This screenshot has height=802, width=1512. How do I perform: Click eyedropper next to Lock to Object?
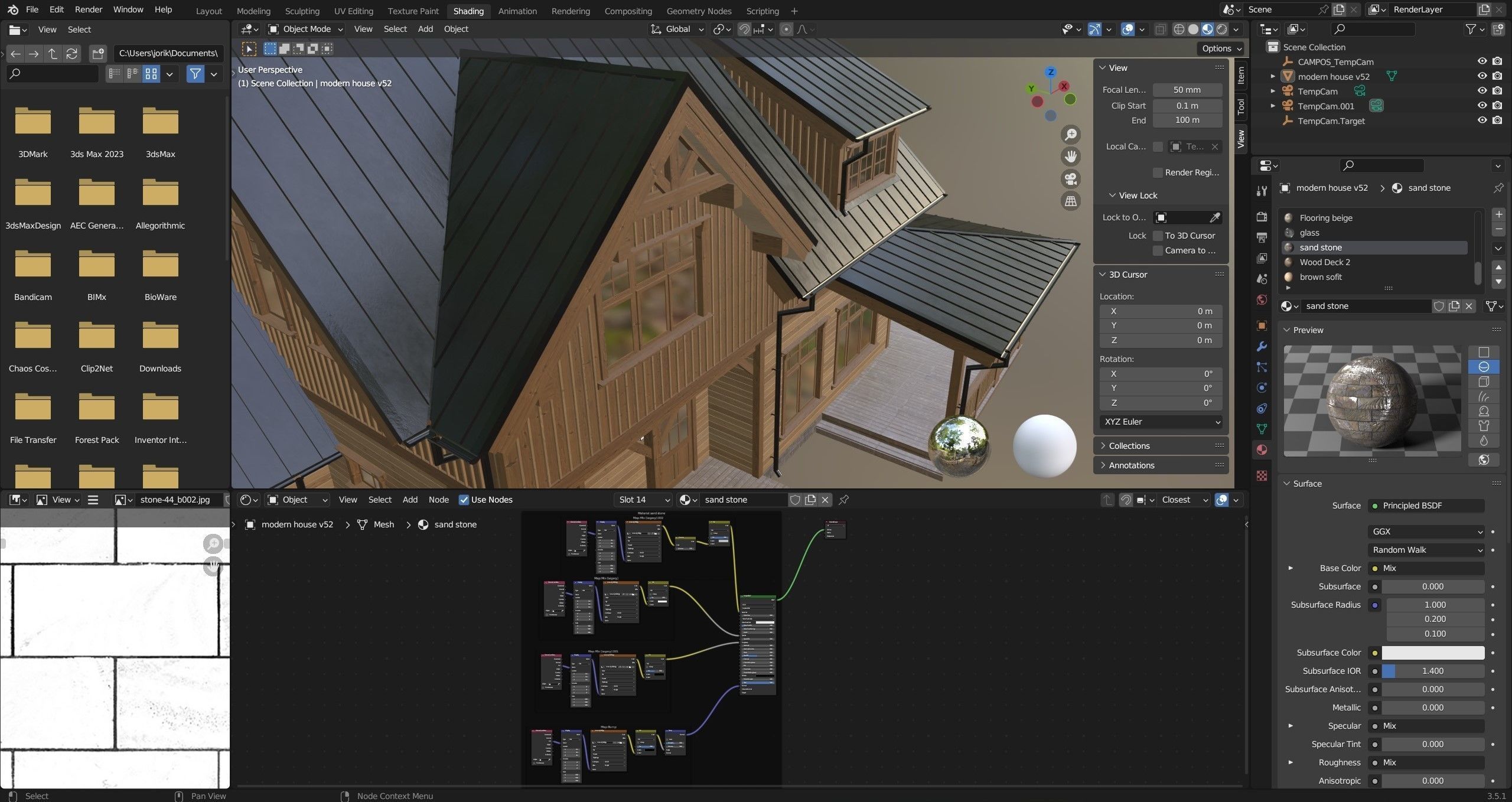[x=1215, y=217]
